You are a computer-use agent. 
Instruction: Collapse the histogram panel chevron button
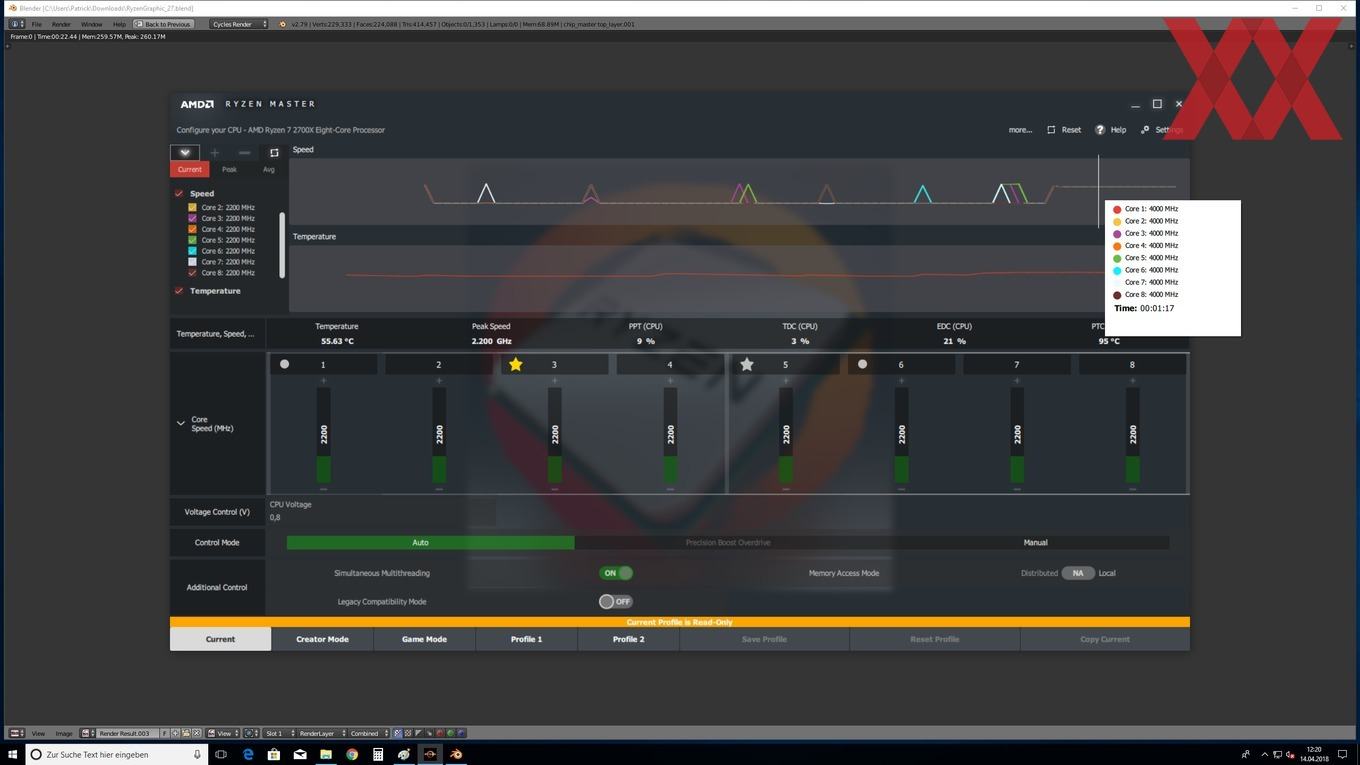point(185,153)
